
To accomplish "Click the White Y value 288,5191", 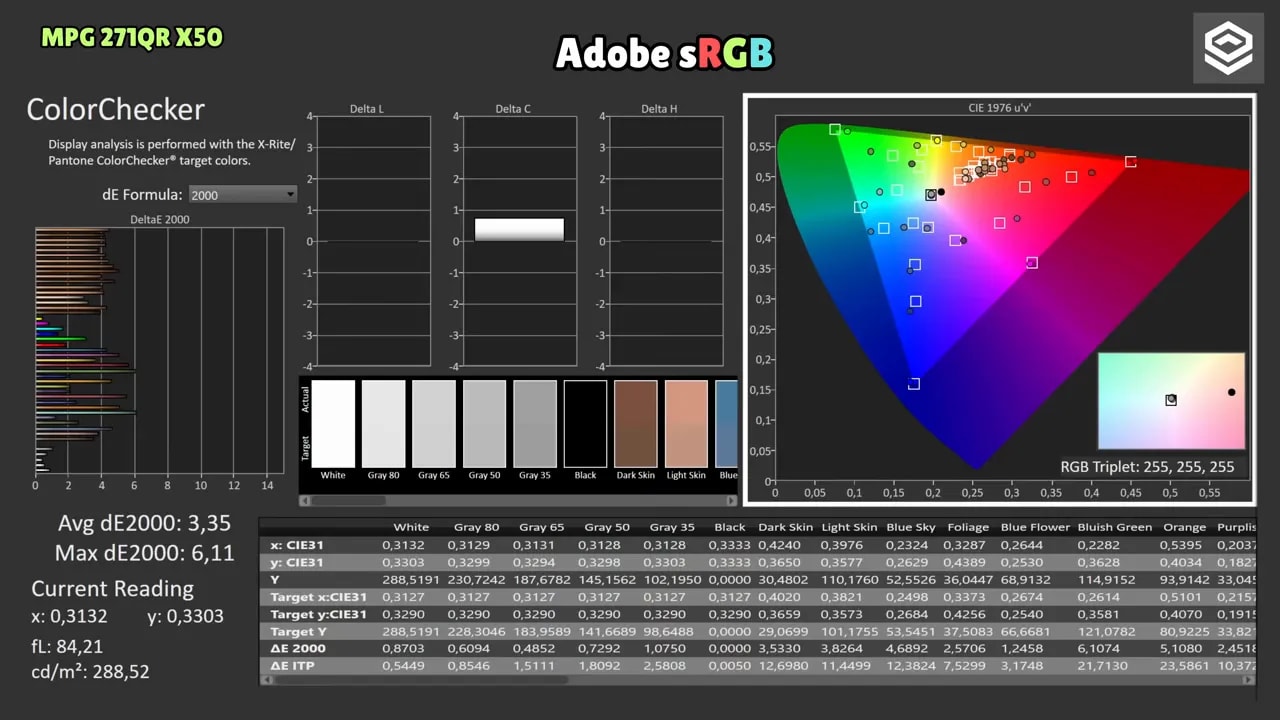I will click(x=411, y=579).
